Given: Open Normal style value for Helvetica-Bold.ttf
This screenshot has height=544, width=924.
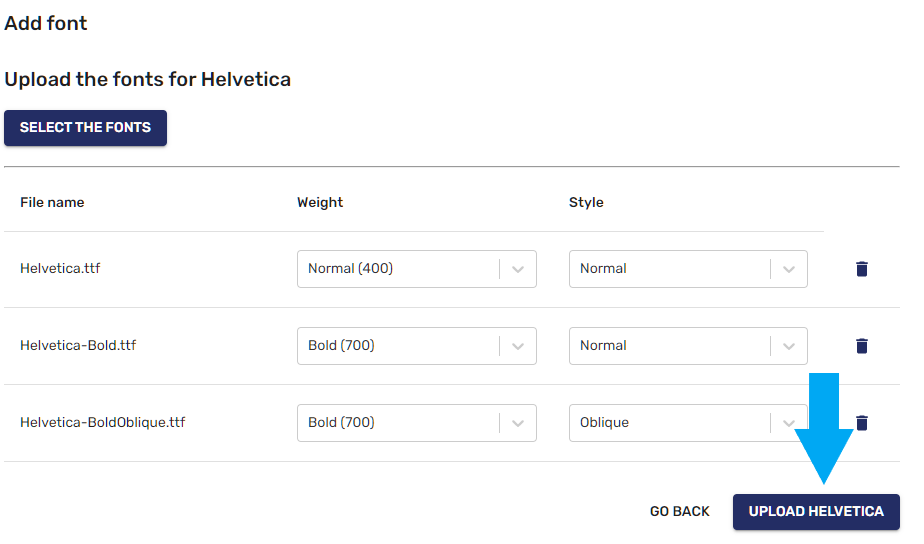Looking at the screenshot, I should [x=688, y=346].
